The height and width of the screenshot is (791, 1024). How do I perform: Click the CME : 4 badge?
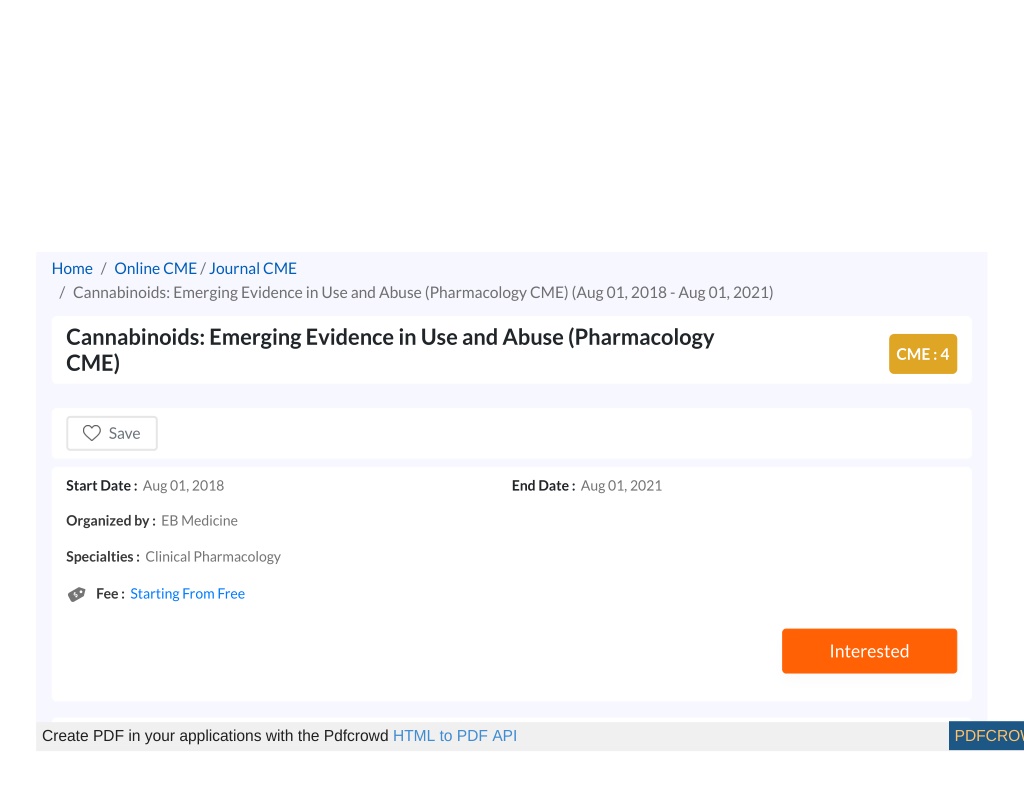pos(923,354)
